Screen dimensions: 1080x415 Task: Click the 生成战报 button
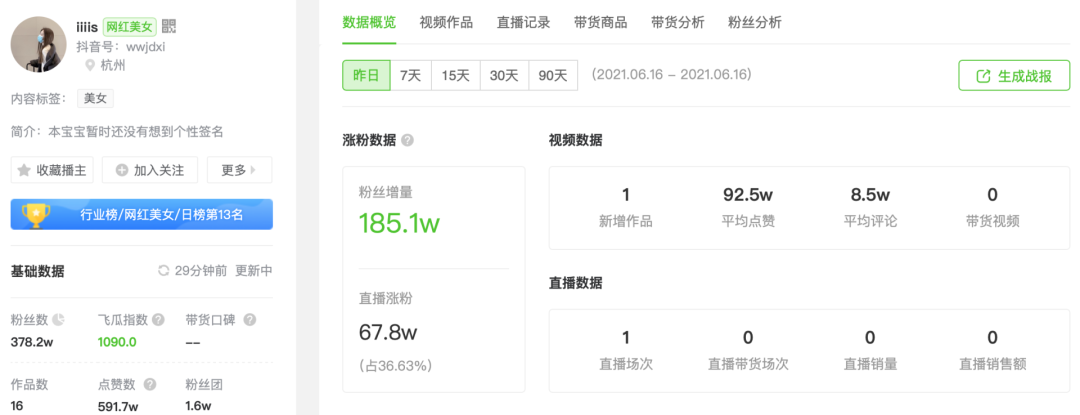click(1015, 76)
